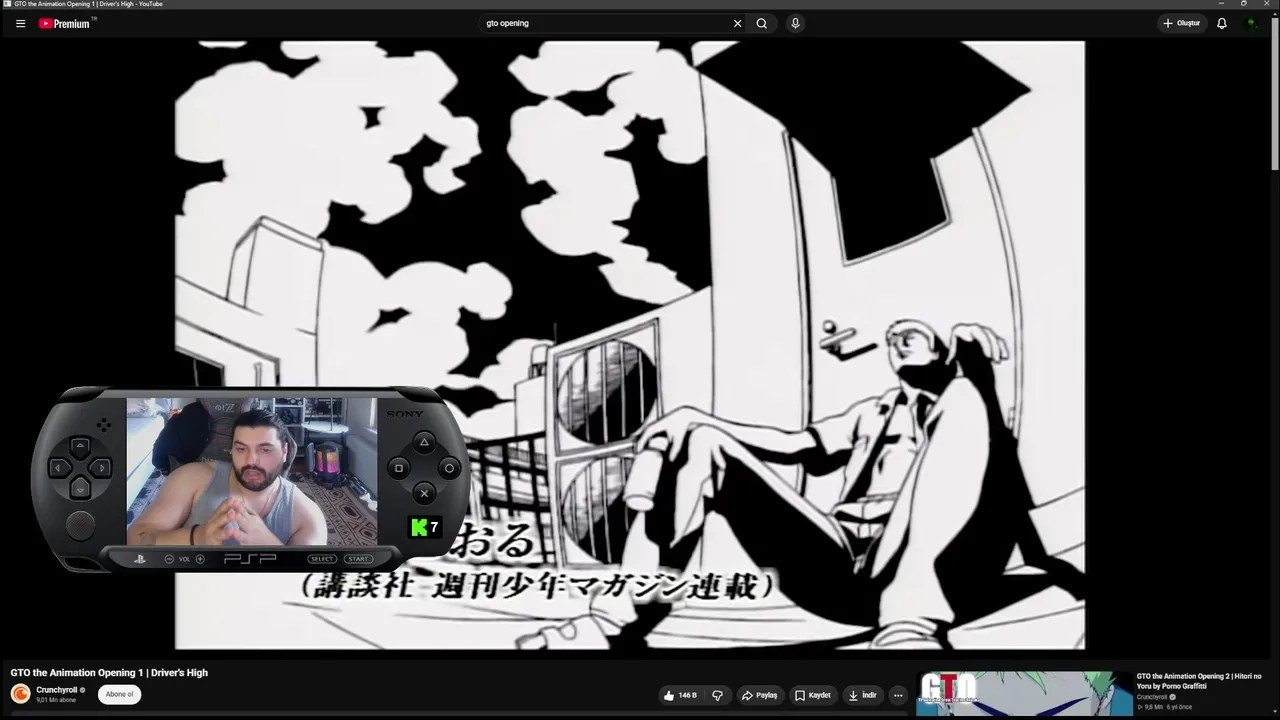This screenshot has width=1280, height=720.
Task: Open 'GTO the Animation Opening 2' title link
Action: point(1198,681)
